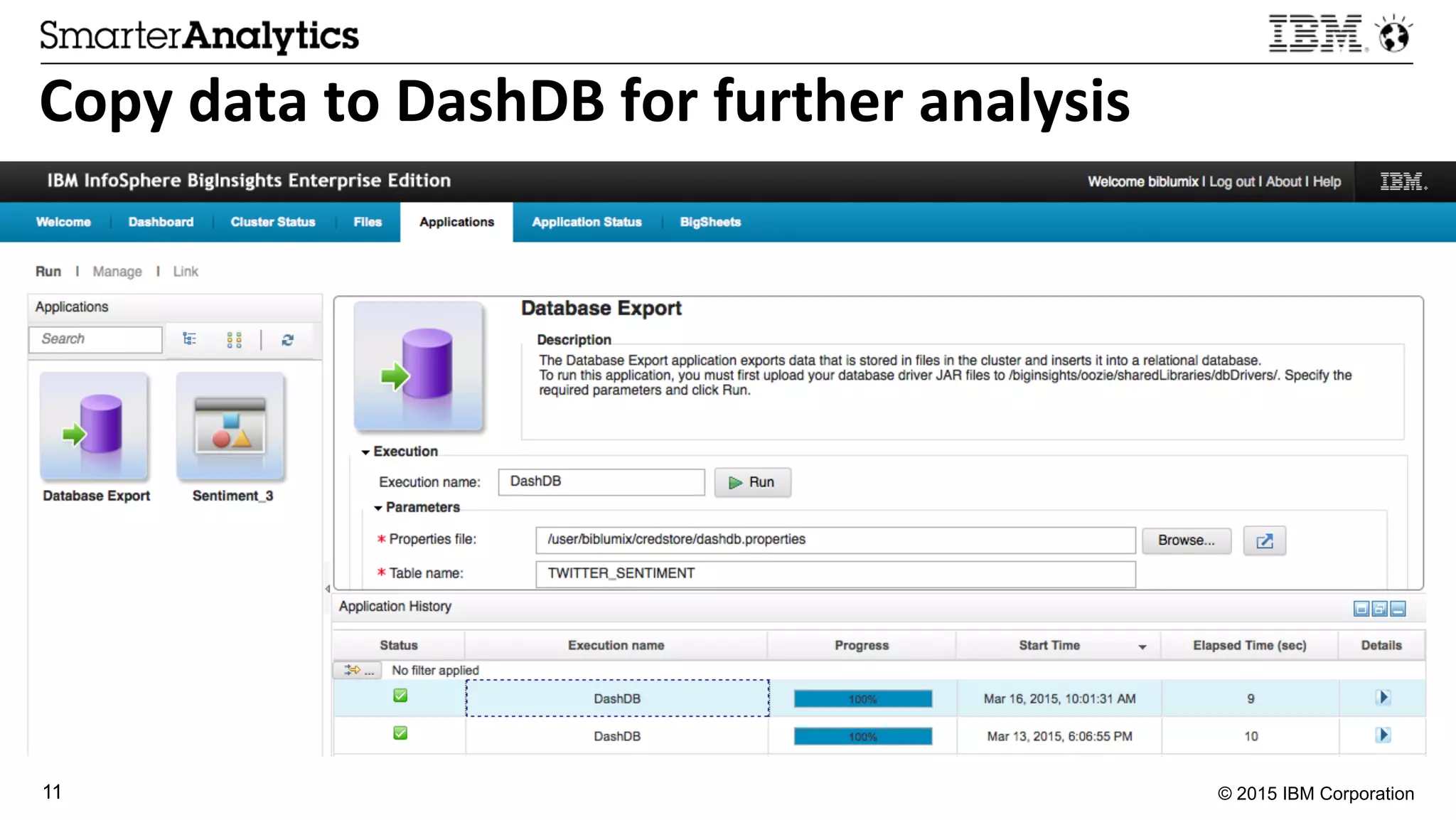Collapse the left panel splitter arrow
The height and width of the screenshot is (820, 1456).
[x=327, y=589]
